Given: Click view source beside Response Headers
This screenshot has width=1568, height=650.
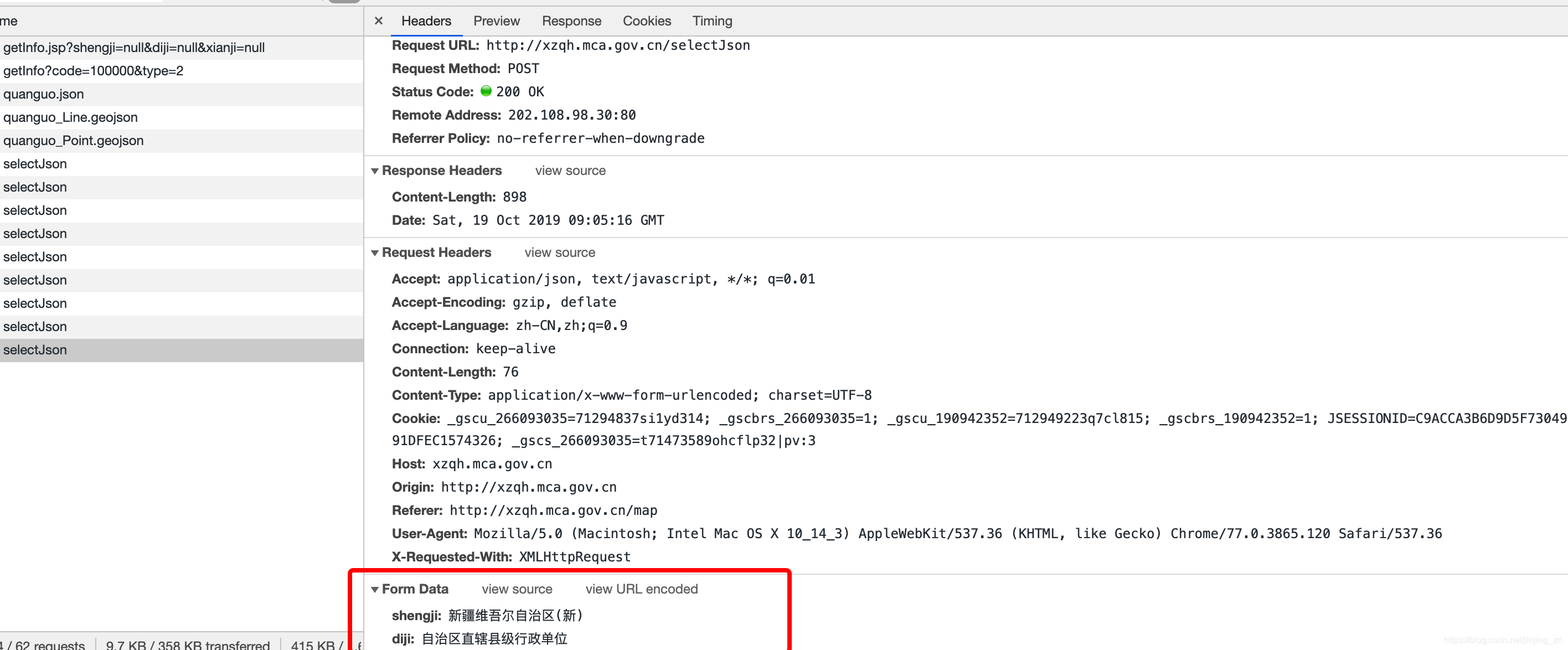Looking at the screenshot, I should (570, 171).
